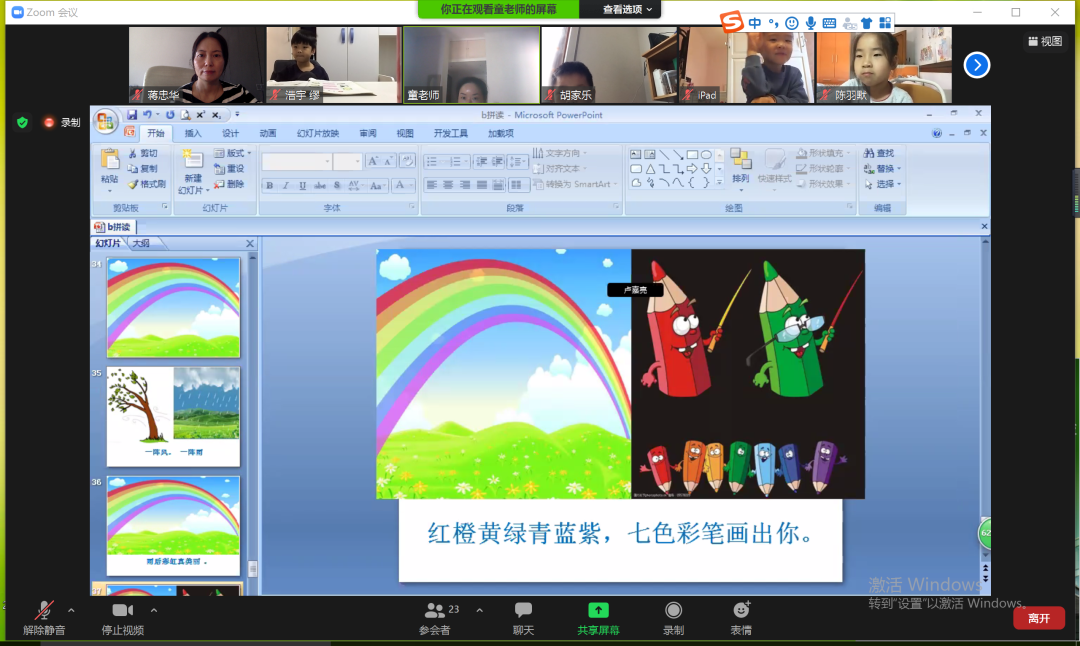
Task: Toggle bold formatting
Action: point(269,185)
